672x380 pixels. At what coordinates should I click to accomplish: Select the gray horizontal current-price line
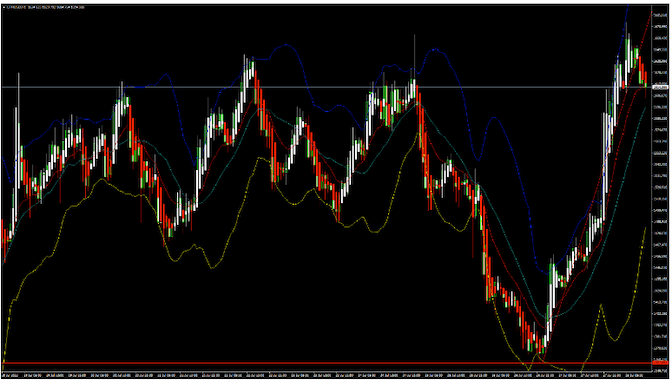point(326,87)
